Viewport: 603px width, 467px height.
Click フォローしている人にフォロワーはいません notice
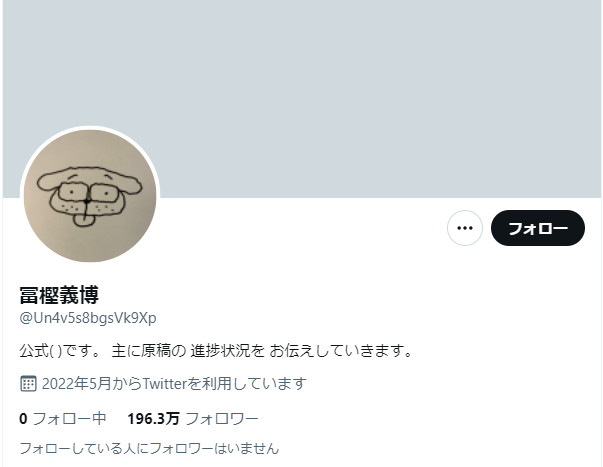tap(149, 449)
